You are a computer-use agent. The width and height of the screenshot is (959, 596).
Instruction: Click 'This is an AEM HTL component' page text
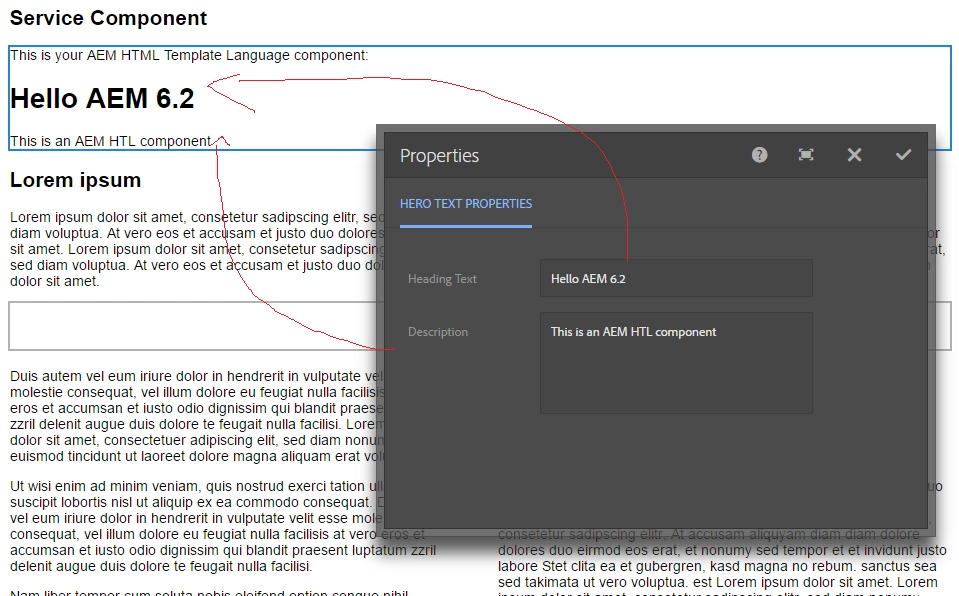[x=111, y=141]
